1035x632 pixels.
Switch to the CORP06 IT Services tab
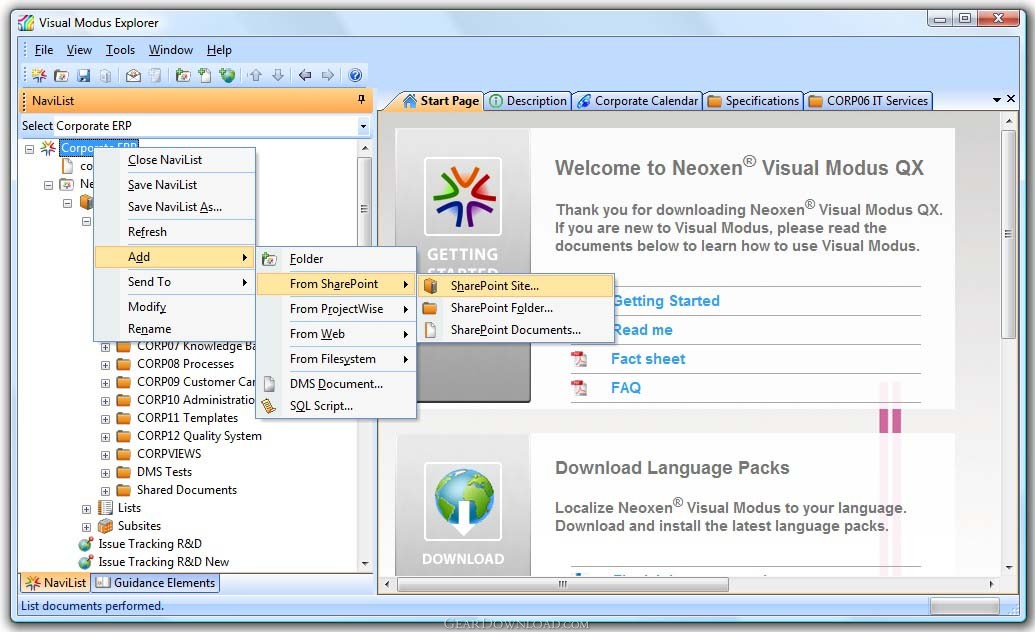pos(868,101)
